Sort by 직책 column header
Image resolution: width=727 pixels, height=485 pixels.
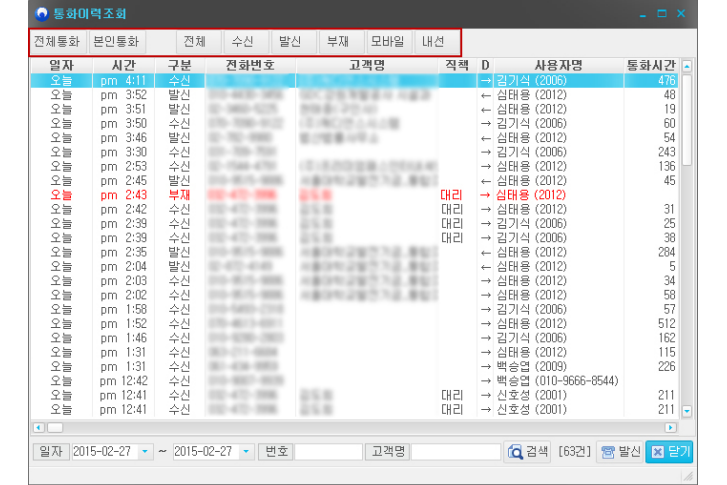tap(457, 65)
